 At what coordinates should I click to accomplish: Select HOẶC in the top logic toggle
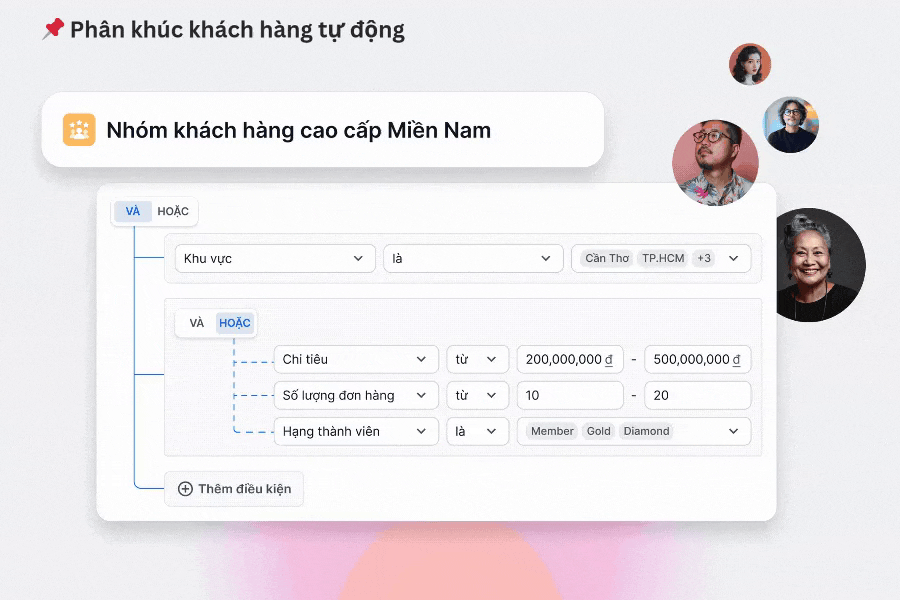(173, 211)
